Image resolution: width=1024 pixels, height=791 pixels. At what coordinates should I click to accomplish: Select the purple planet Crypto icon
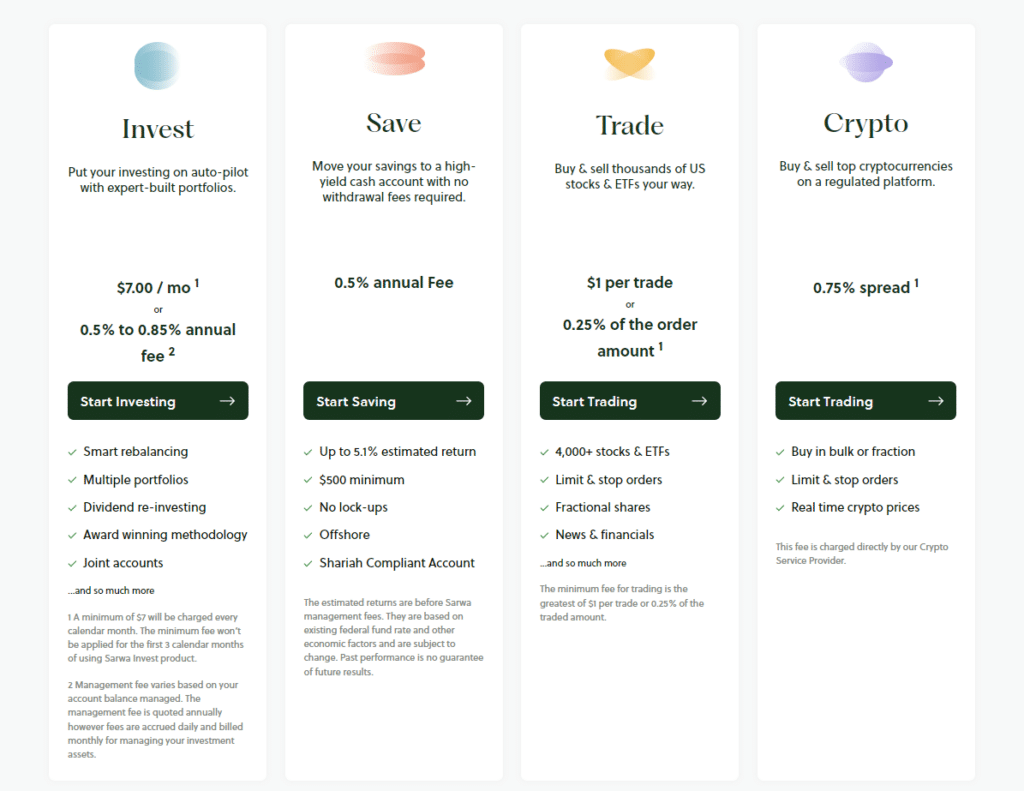click(865, 62)
